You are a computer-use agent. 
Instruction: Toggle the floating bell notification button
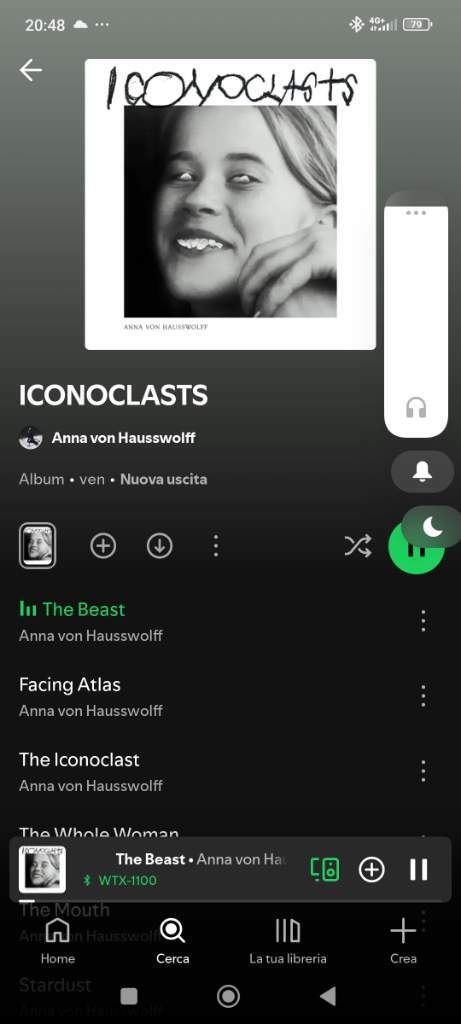[x=422, y=472]
